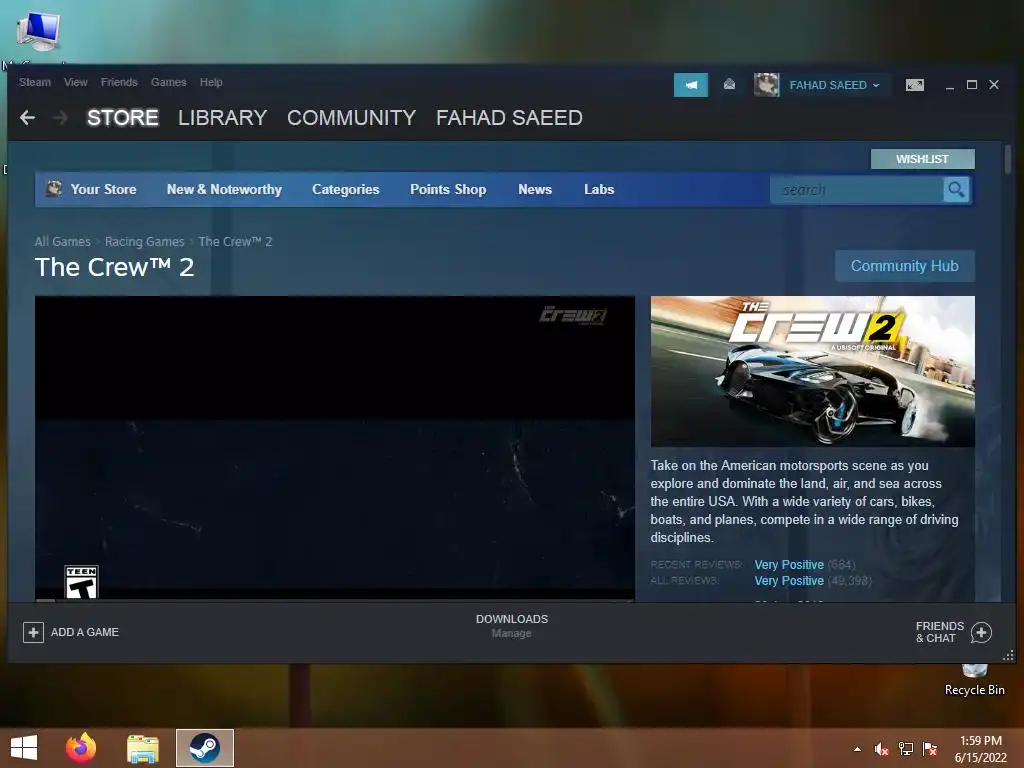Show hidden system tray icons
The height and width of the screenshot is (768, 1024).
coord(857,749)
